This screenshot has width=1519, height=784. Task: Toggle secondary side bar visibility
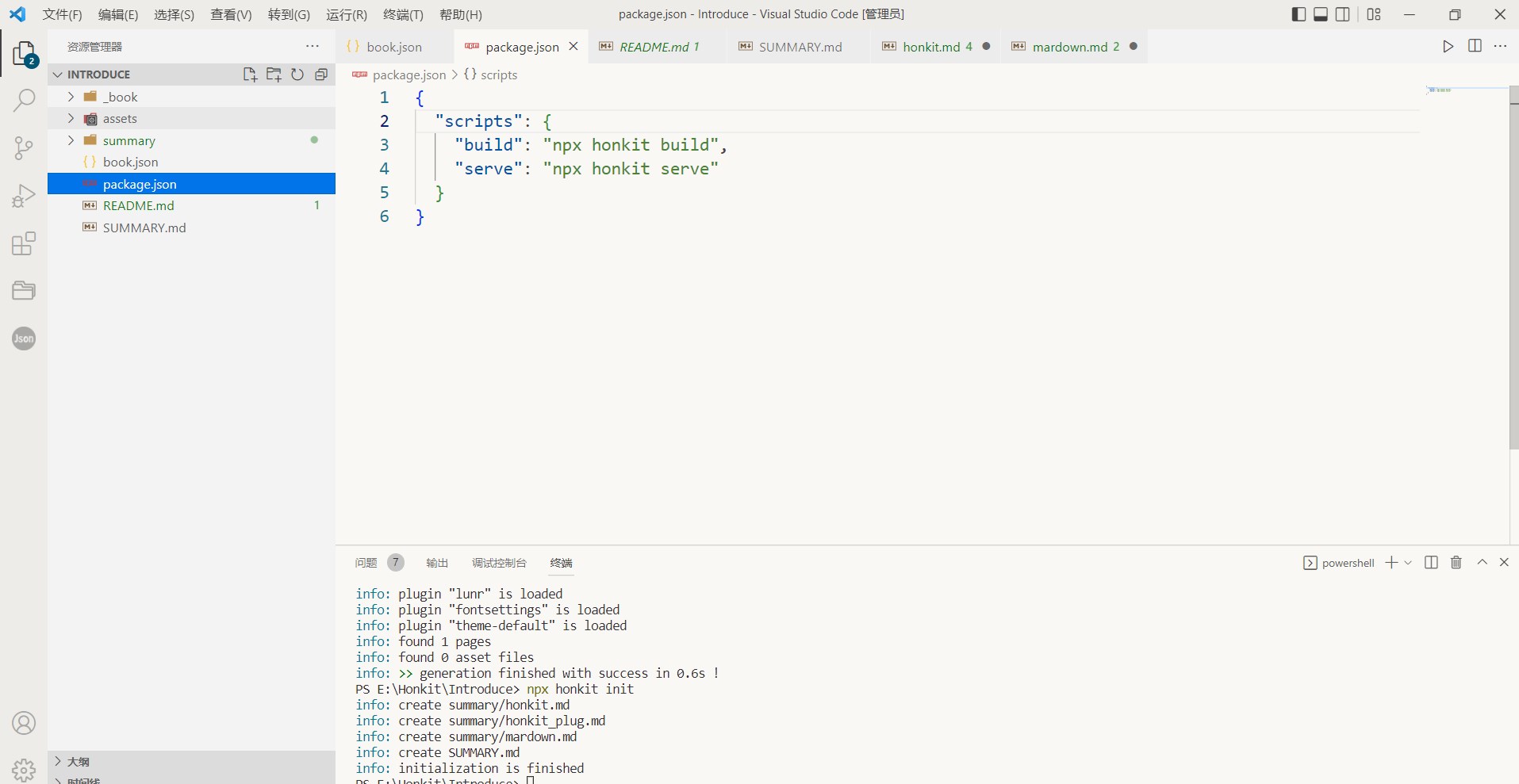pyautogui.click(x=1343, y=14)
